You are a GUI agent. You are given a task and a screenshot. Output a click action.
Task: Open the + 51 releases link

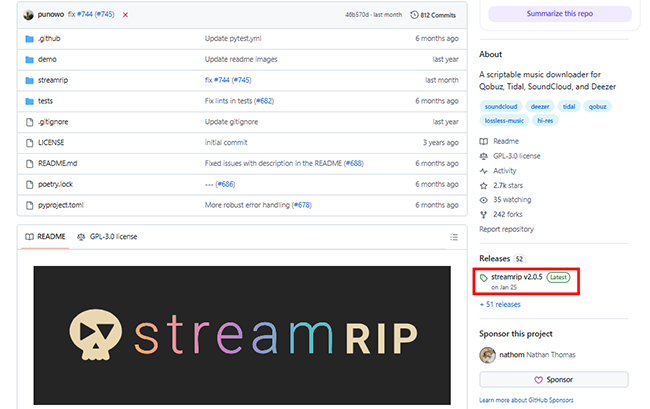tap(500, 305)
